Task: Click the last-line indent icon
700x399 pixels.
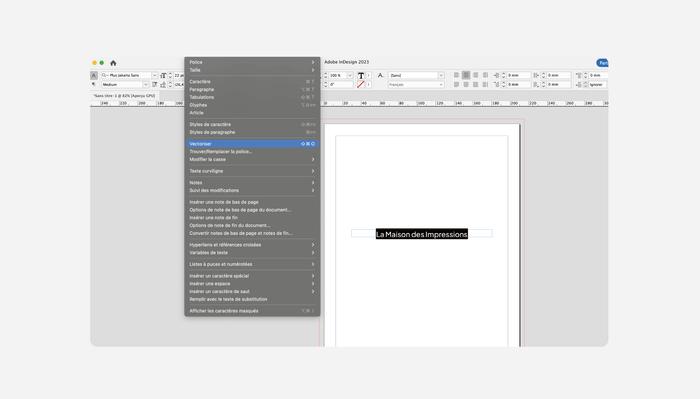Action: [536, 84]
